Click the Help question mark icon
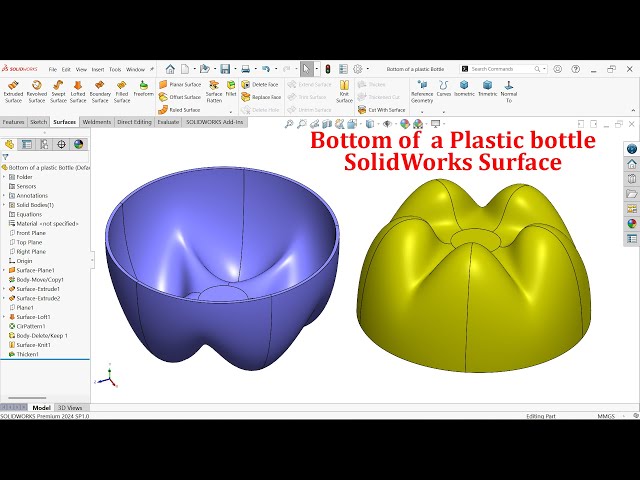640x480 pixels. 576,69
